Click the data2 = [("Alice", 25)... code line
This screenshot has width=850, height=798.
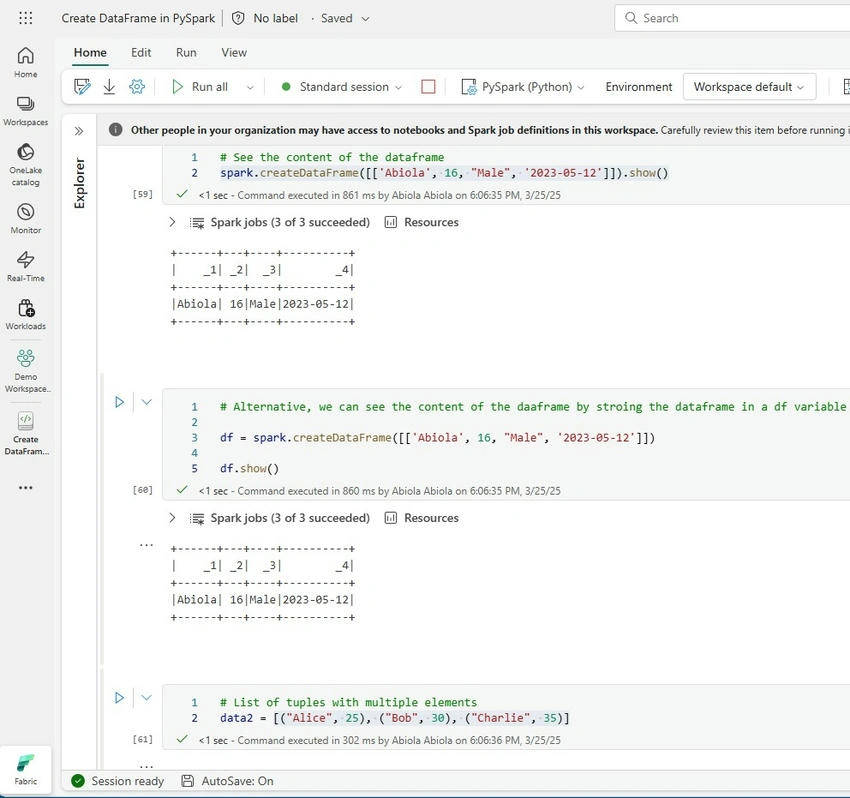coord(395,718)
